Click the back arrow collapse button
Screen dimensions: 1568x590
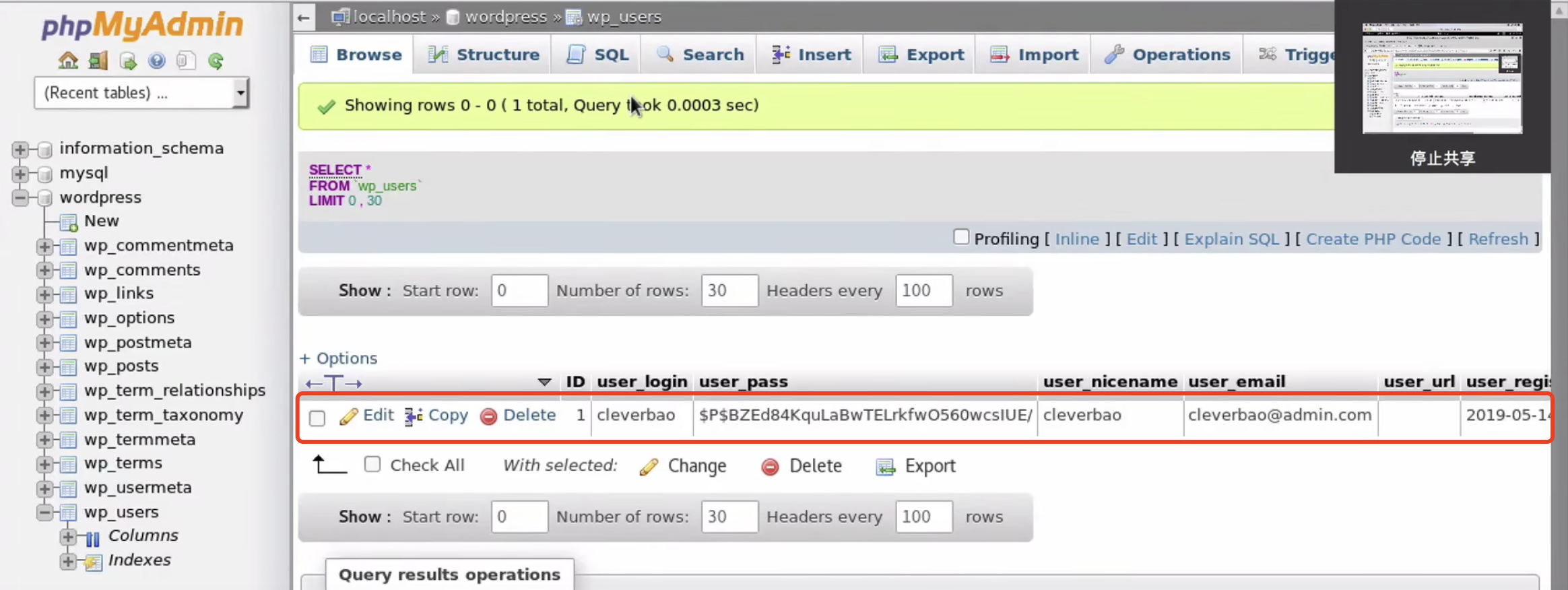(x=304, y=18)
